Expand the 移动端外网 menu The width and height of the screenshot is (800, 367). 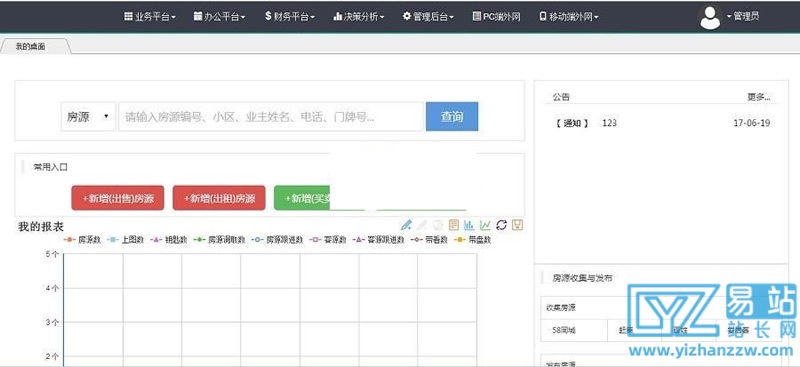point(568,17)
